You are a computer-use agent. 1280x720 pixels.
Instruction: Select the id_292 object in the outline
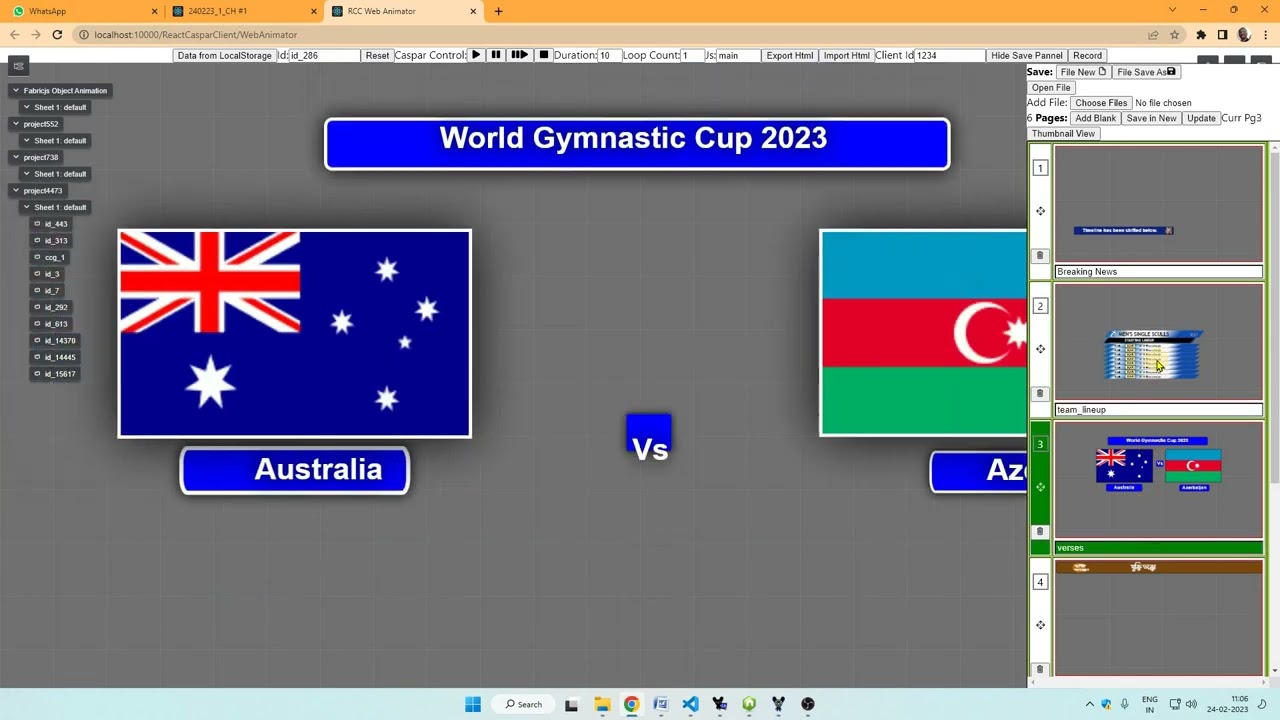[x=51, y=307]
